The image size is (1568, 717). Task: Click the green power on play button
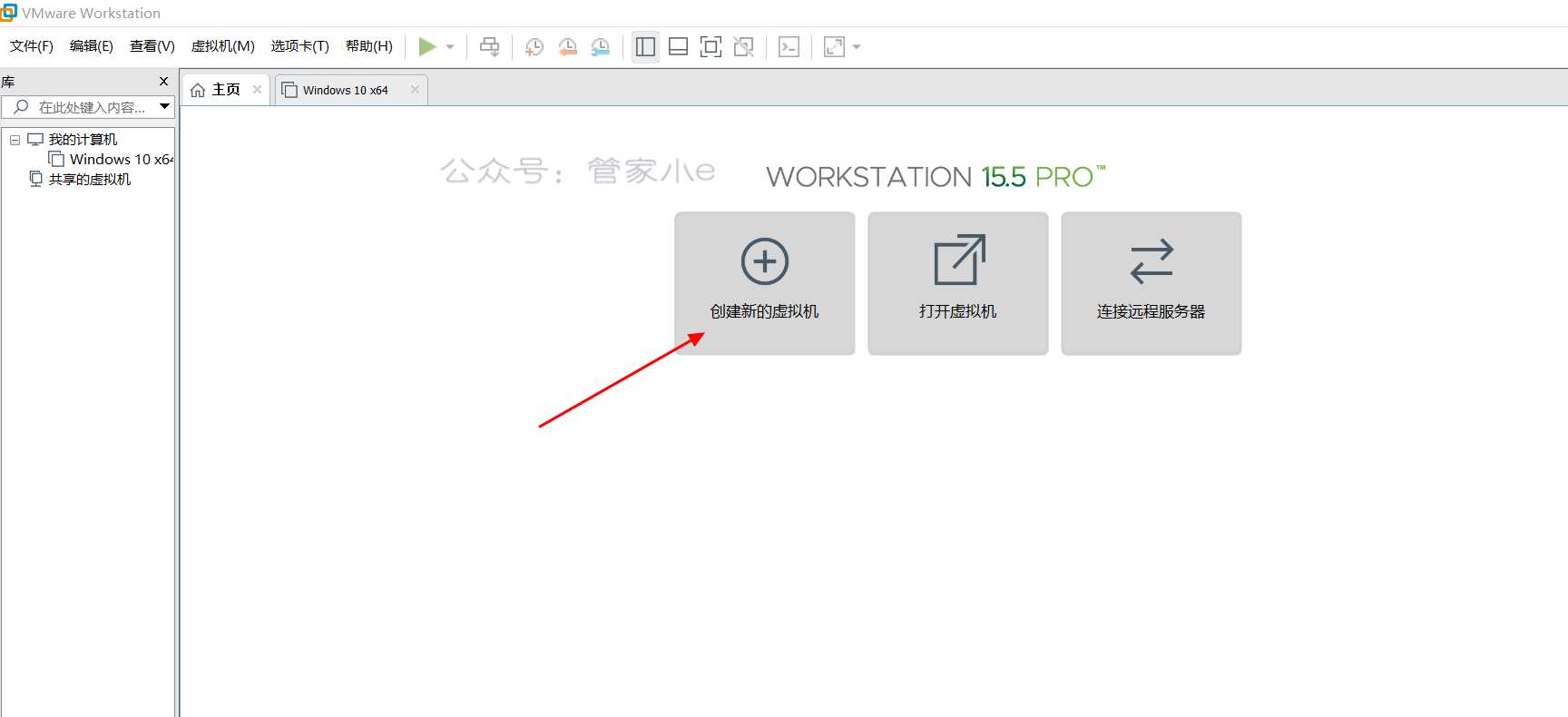coord(426,46)
